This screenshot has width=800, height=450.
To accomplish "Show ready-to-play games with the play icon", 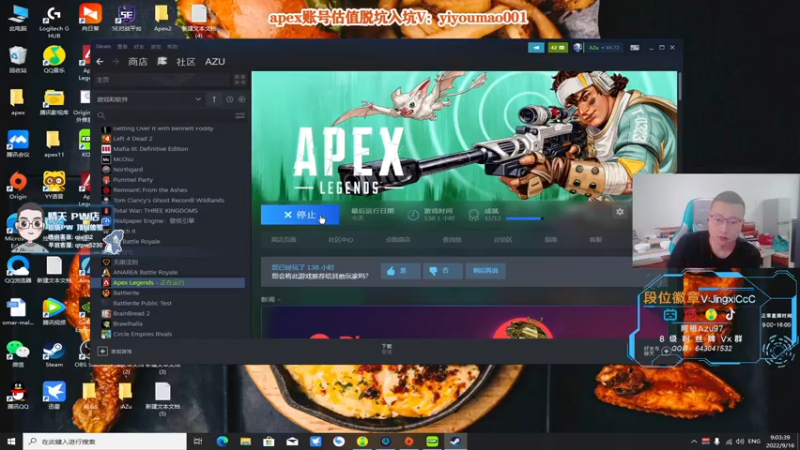I will pyautogui.click(x=241, y=99).
